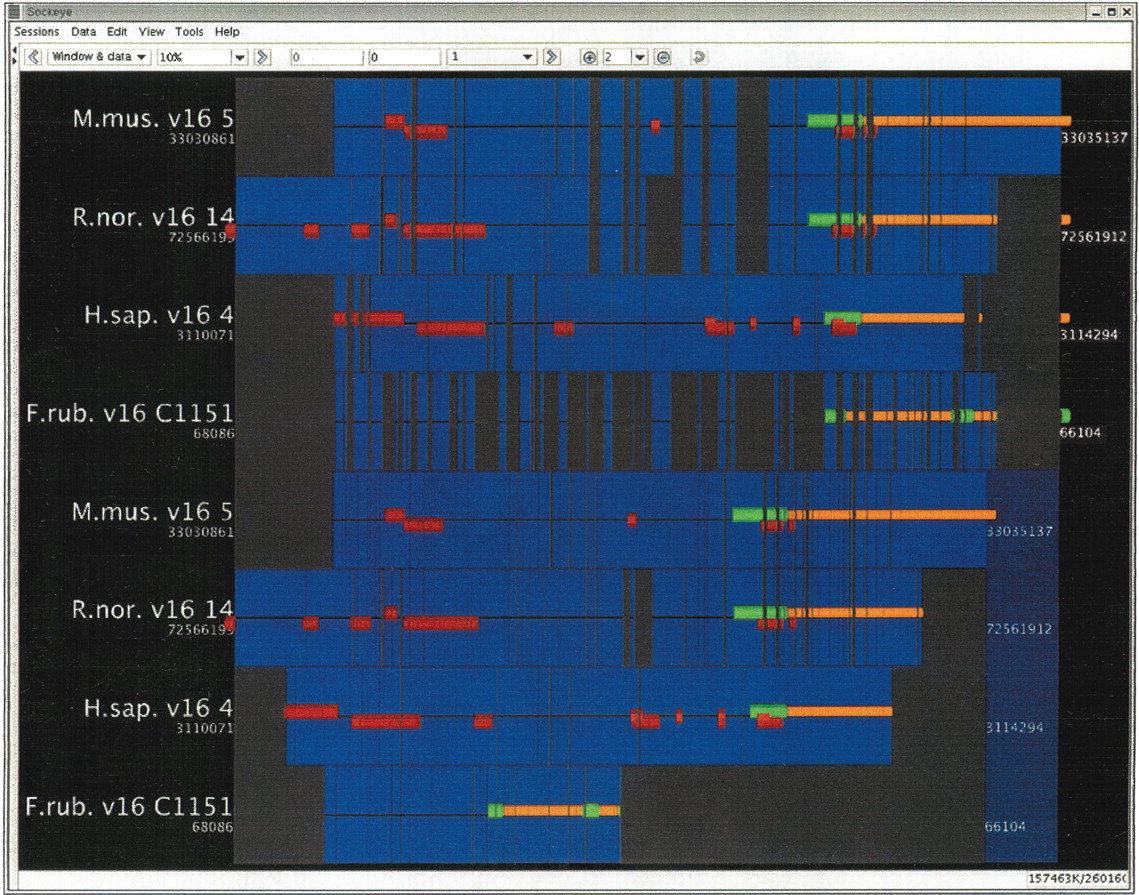Viewport: 1139px width, 895px height.
Task: Open the Sessions menu
Action: pos(37,32)
